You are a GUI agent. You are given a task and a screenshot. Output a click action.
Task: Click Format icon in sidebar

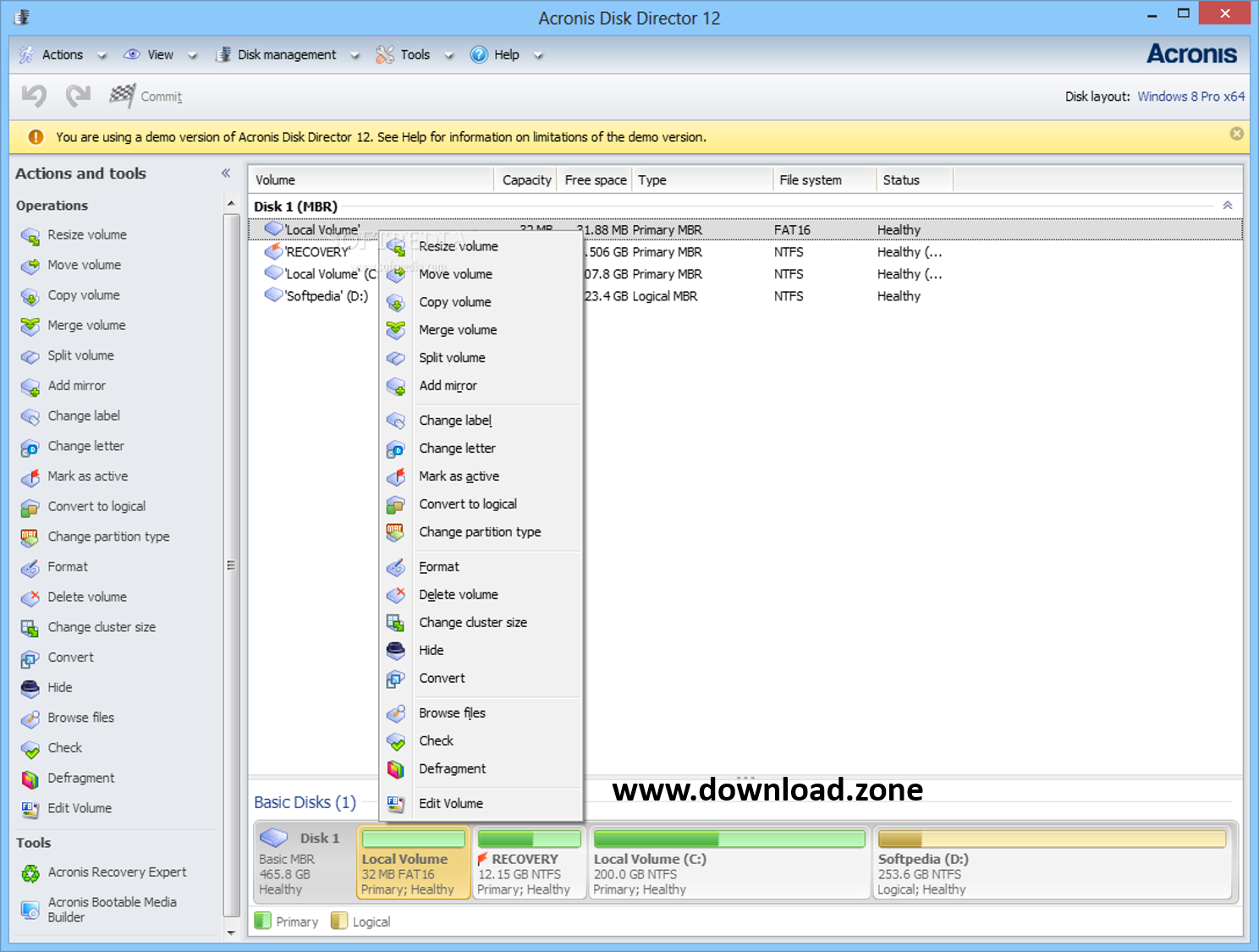click(x=30, y=568)
